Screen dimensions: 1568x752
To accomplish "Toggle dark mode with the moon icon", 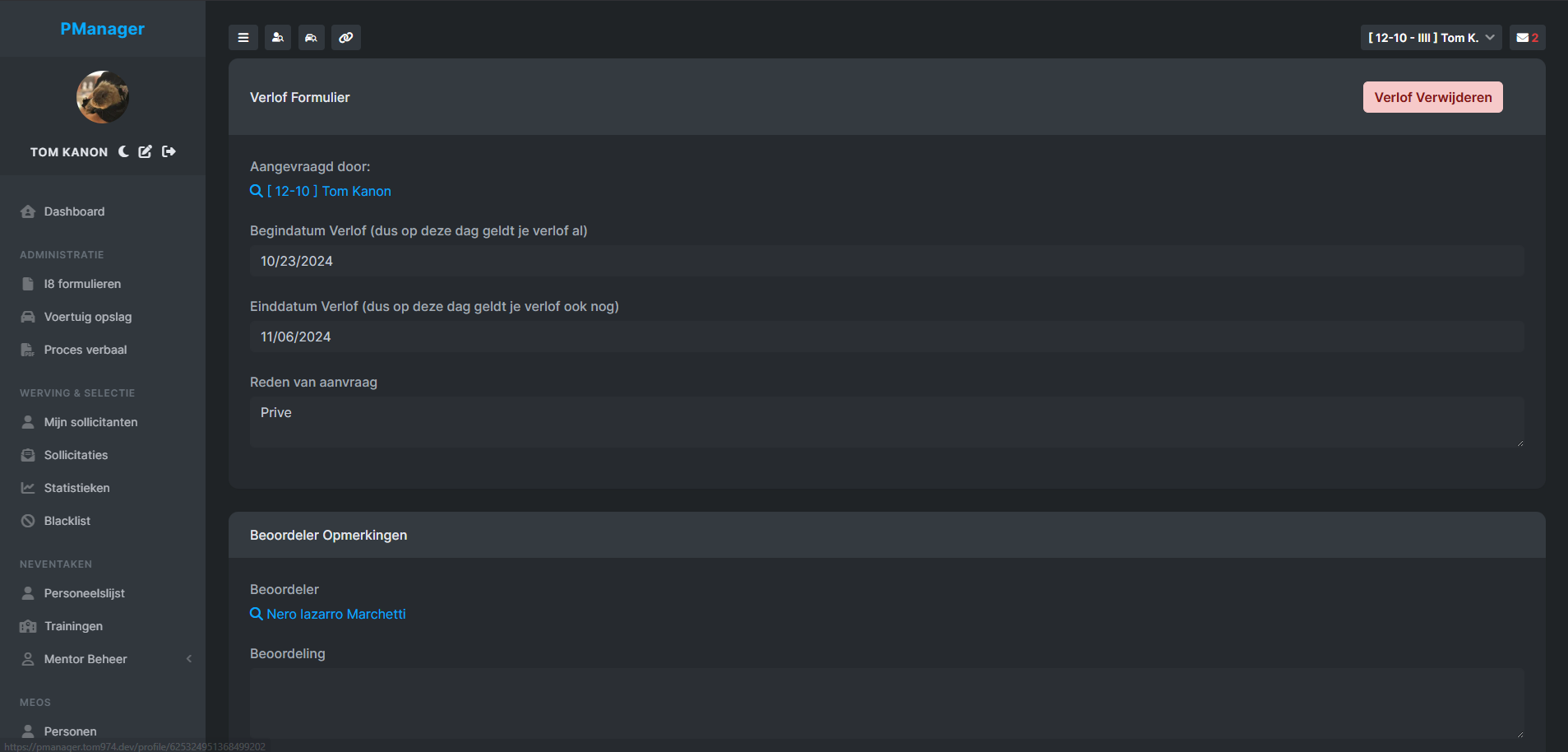I will click(123, 151).
